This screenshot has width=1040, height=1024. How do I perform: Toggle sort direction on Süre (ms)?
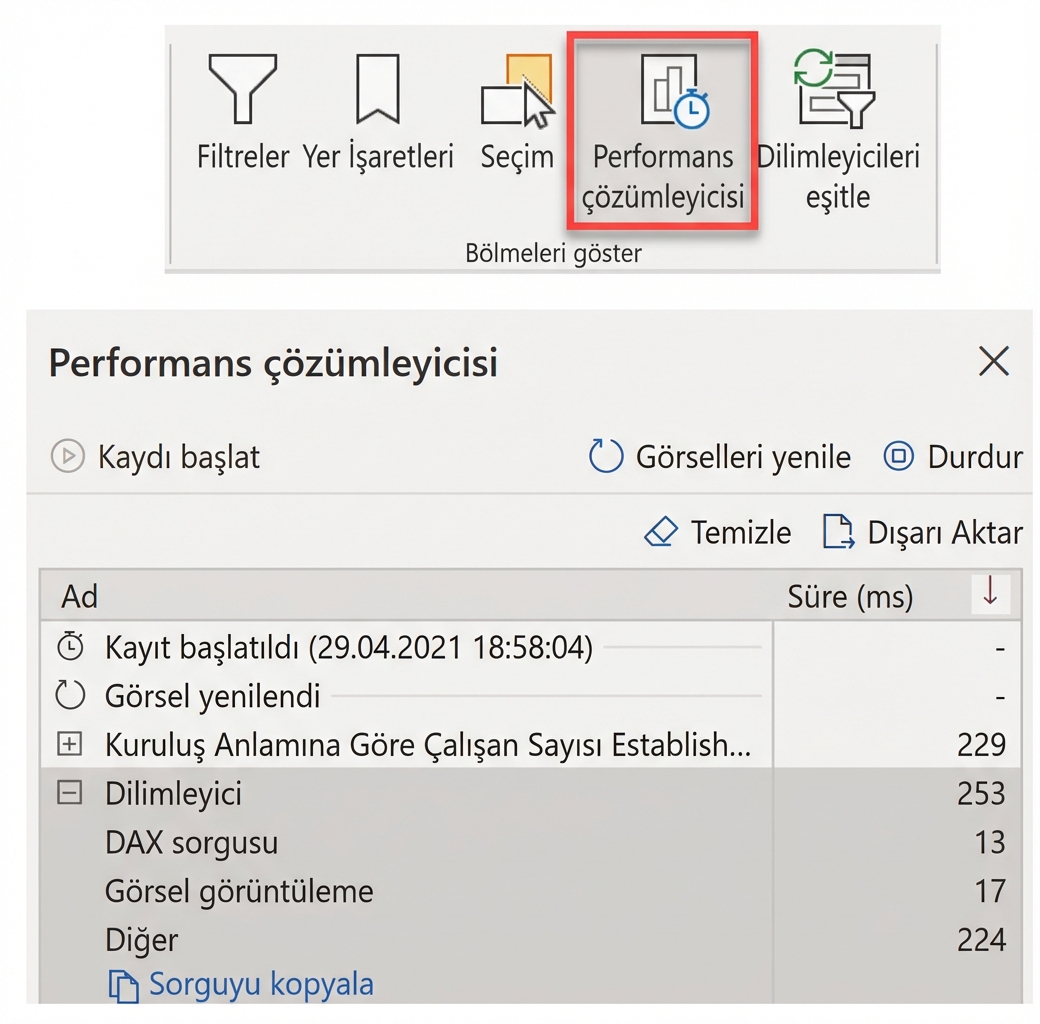click(990, 594)
